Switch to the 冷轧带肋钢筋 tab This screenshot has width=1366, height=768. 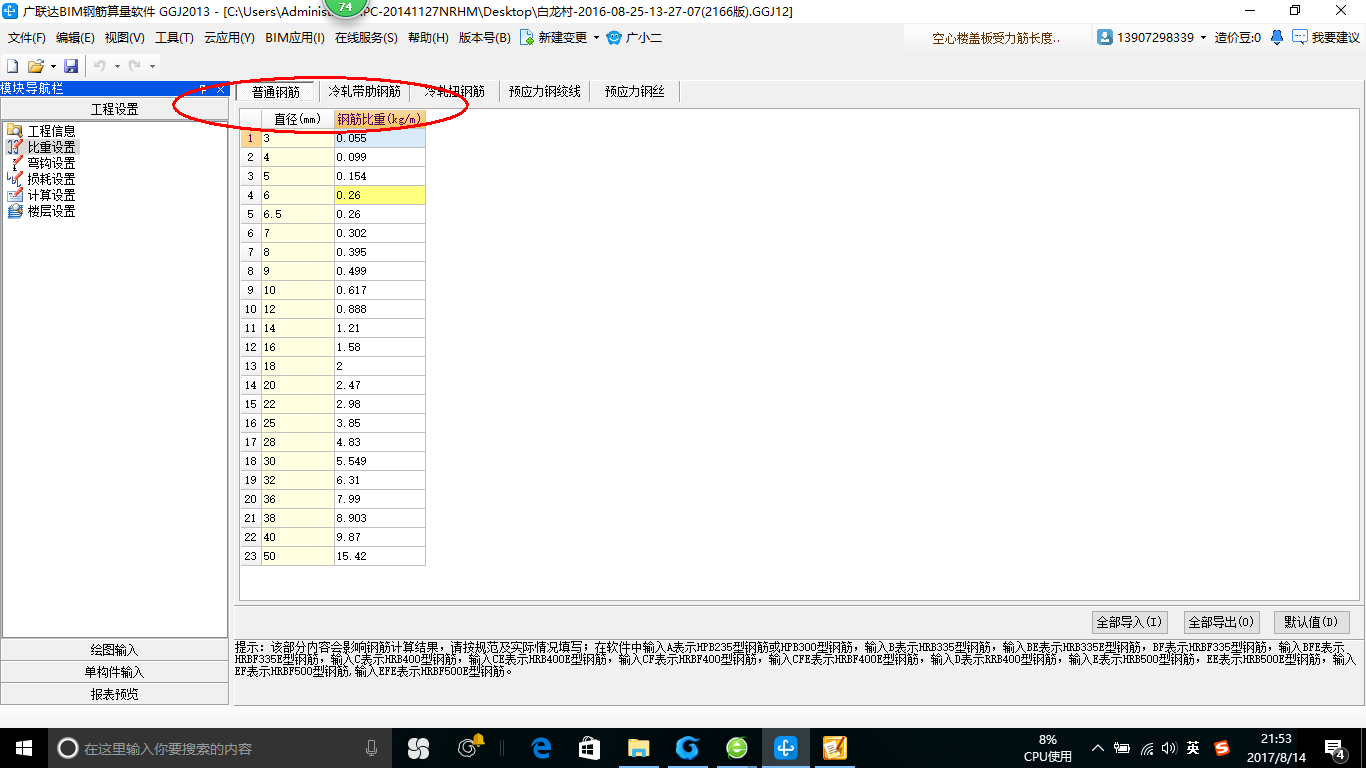(364, 92)
